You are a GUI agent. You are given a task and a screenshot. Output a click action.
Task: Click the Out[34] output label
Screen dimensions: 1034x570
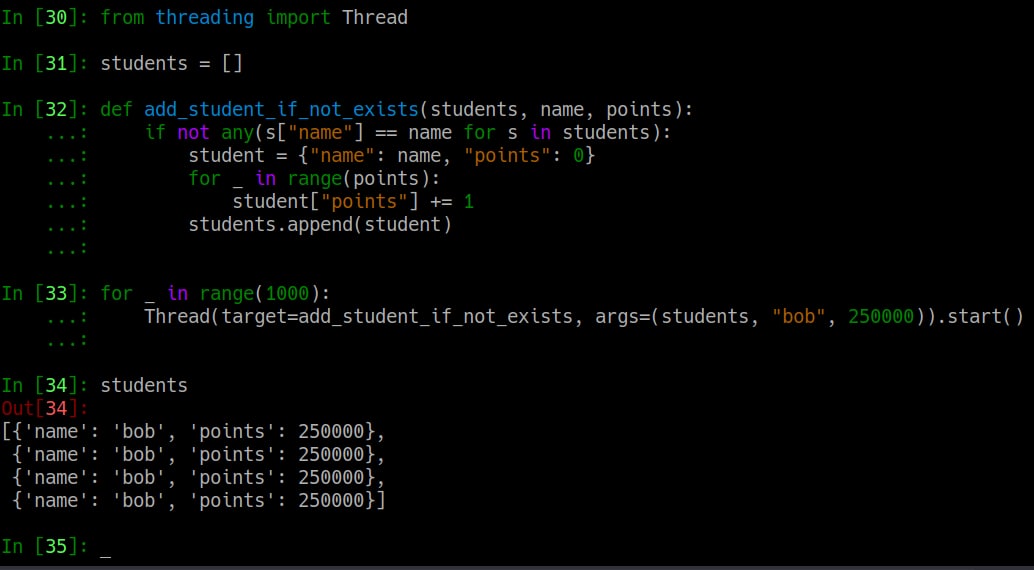point(45,408)
